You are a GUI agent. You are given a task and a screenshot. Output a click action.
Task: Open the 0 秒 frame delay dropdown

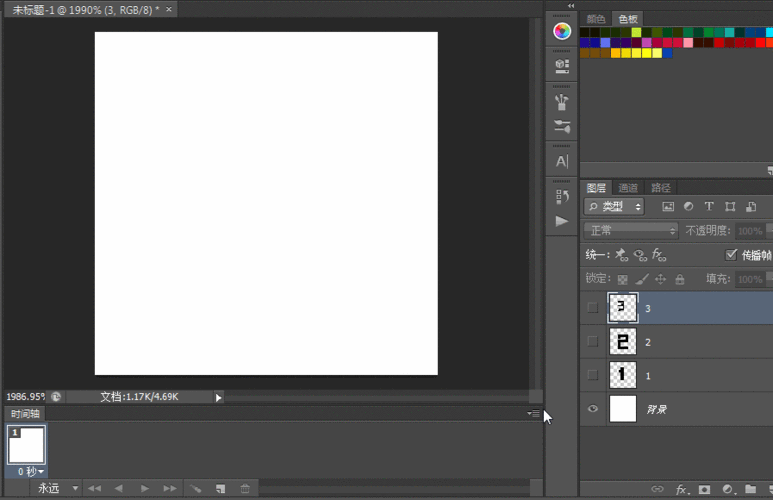30,472
